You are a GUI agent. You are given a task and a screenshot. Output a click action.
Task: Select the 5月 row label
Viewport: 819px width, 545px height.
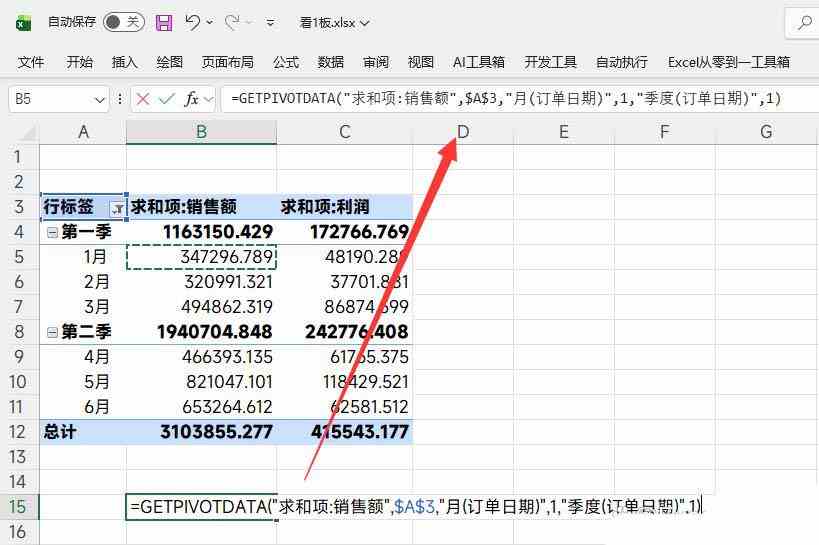[83, 382]
